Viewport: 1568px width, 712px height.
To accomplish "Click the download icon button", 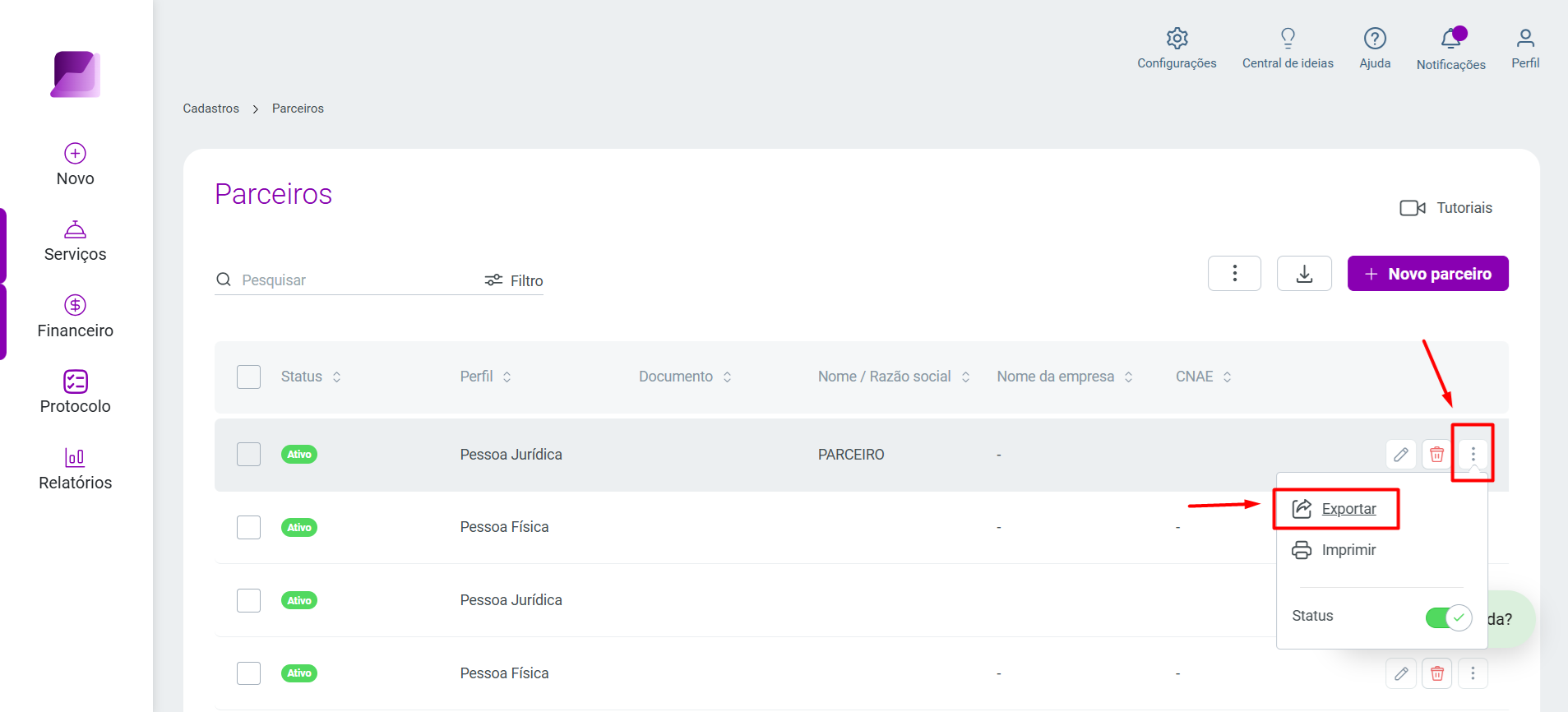I will [x=1304, y=274].
